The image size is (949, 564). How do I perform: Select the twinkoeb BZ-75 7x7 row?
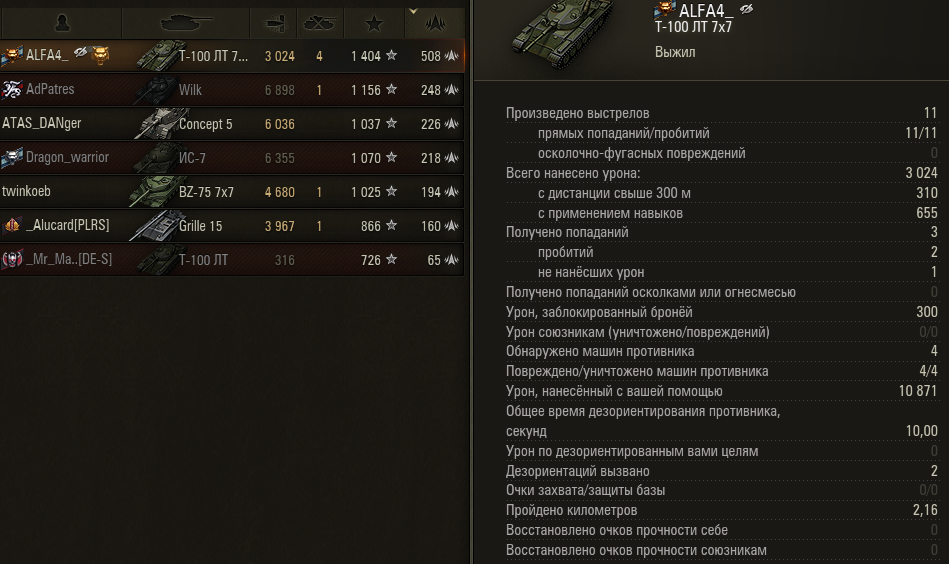tap(232, 192)
